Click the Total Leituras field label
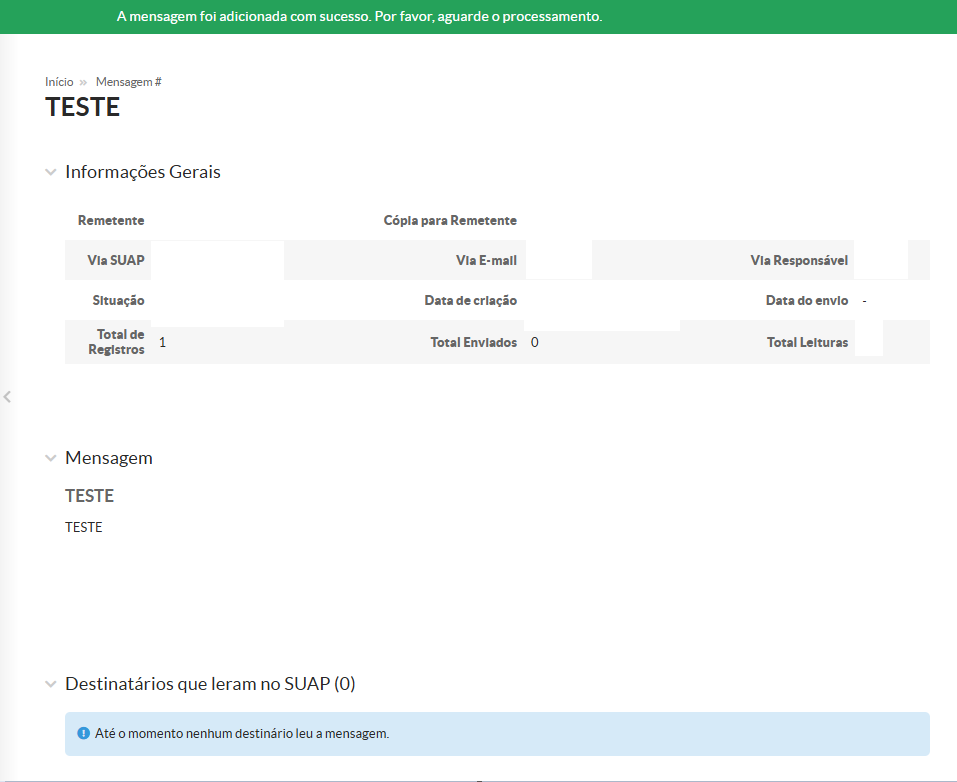 807,342
